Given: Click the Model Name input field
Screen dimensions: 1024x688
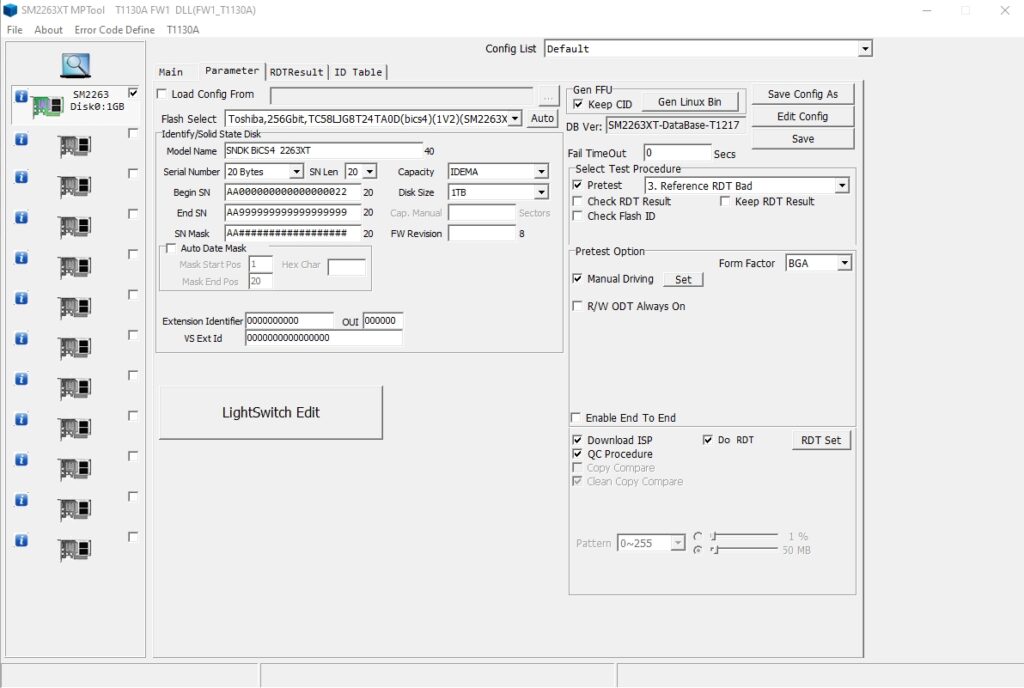Looking at the screenshot, I should (x=324, y=151).
